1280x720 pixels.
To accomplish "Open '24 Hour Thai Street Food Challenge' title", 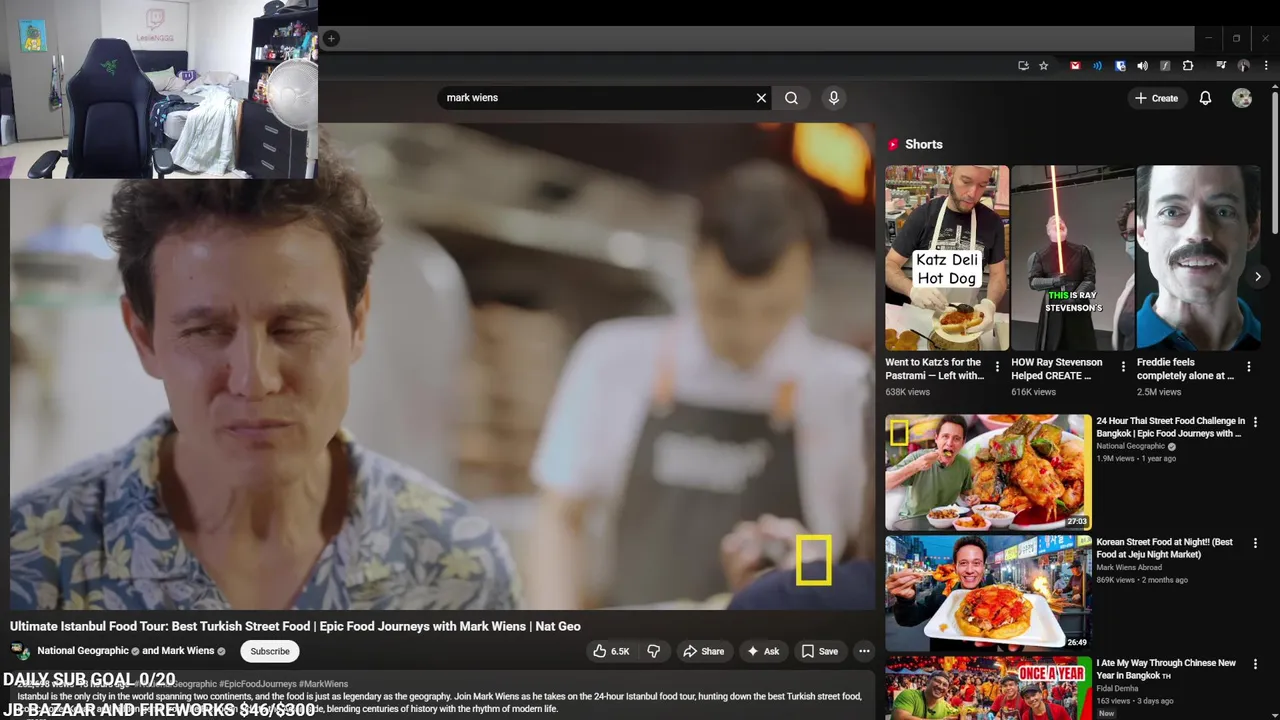I will point(1171,427).
